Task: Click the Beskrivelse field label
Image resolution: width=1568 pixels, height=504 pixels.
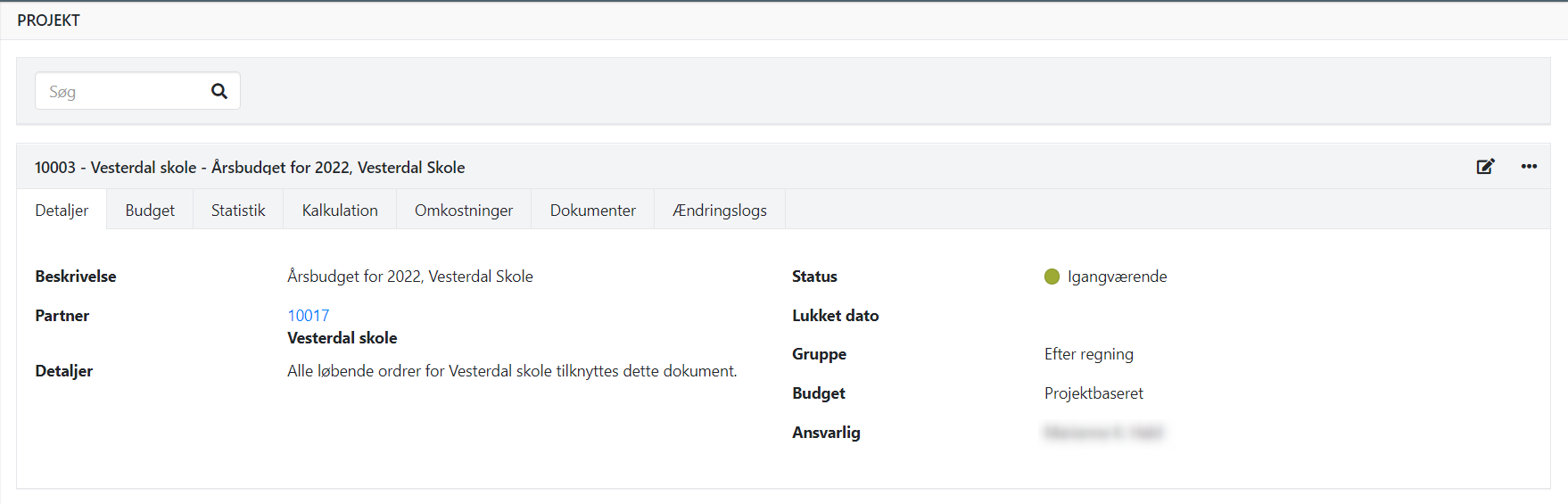Action: 76,277
